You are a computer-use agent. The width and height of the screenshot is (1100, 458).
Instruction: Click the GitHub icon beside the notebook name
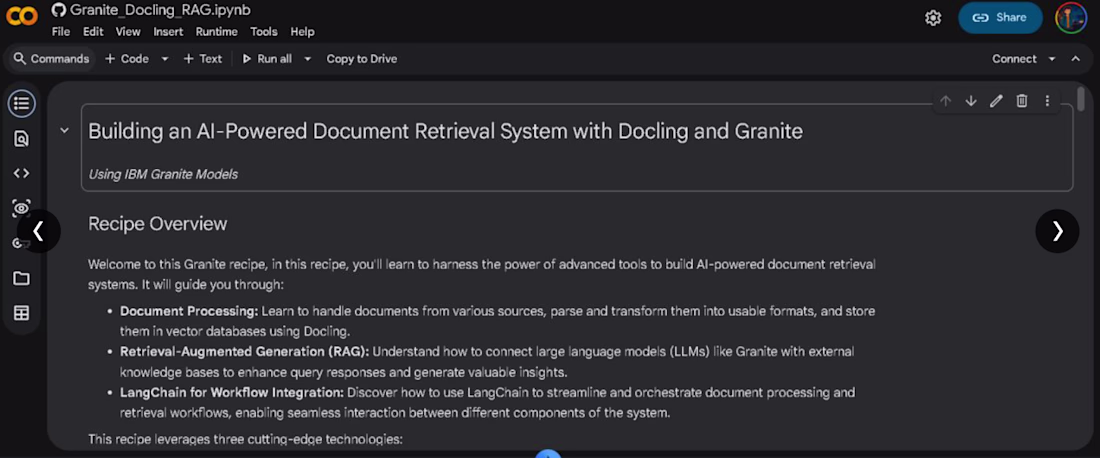pos(59,10)
